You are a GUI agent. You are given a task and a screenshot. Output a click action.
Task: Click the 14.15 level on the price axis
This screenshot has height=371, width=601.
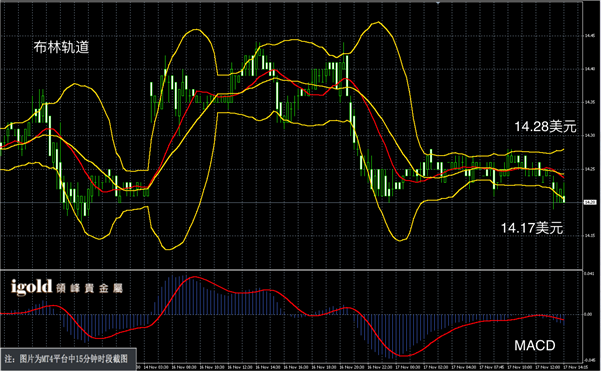click(x=590, y=236)
